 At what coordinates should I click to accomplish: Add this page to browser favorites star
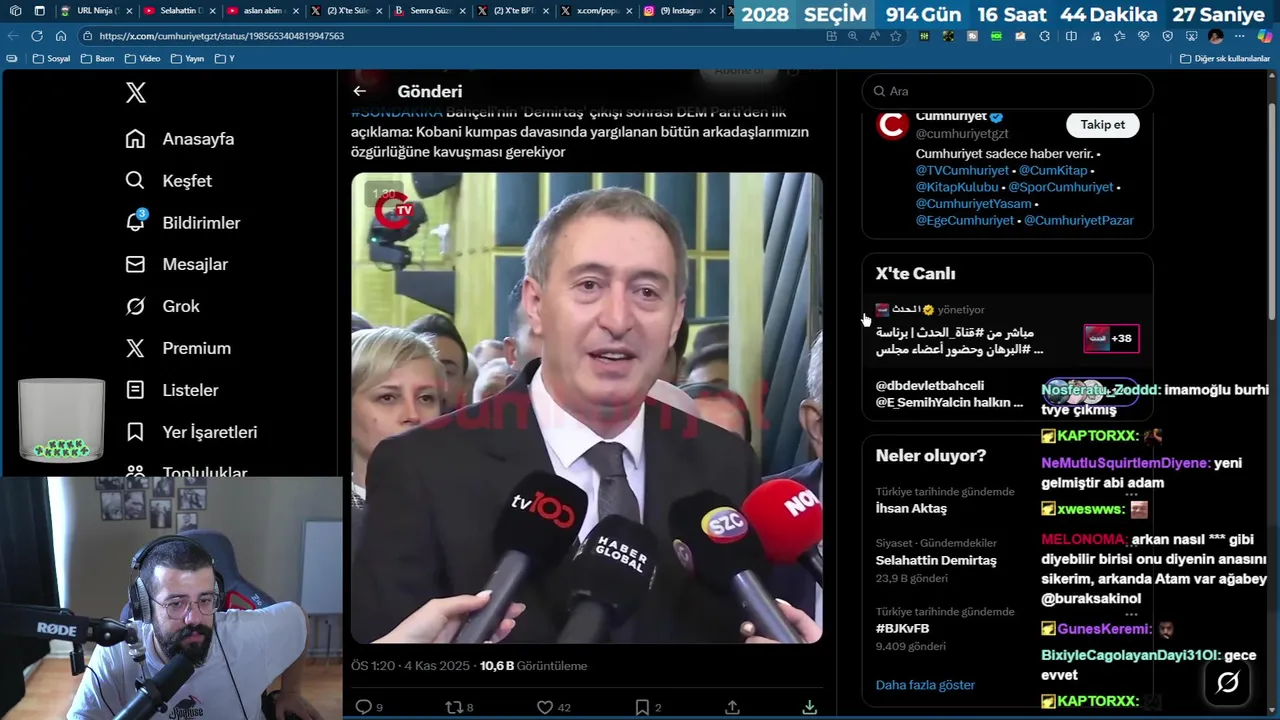pyautogui.click(x=896, y=36)
